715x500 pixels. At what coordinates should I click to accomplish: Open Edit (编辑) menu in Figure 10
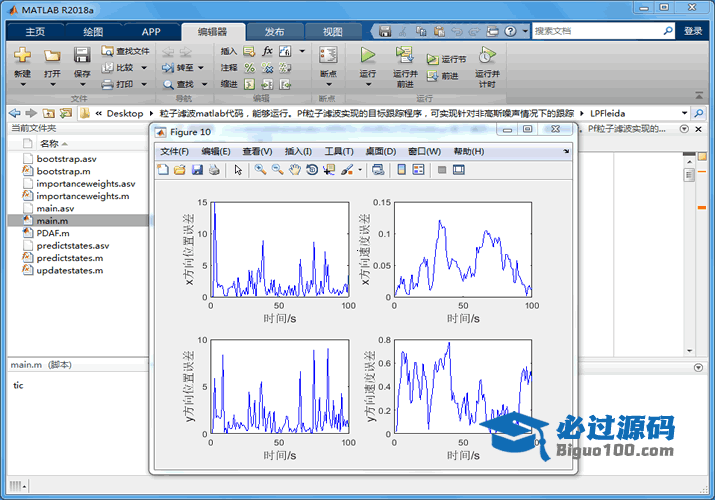click(x=216, y=151)
